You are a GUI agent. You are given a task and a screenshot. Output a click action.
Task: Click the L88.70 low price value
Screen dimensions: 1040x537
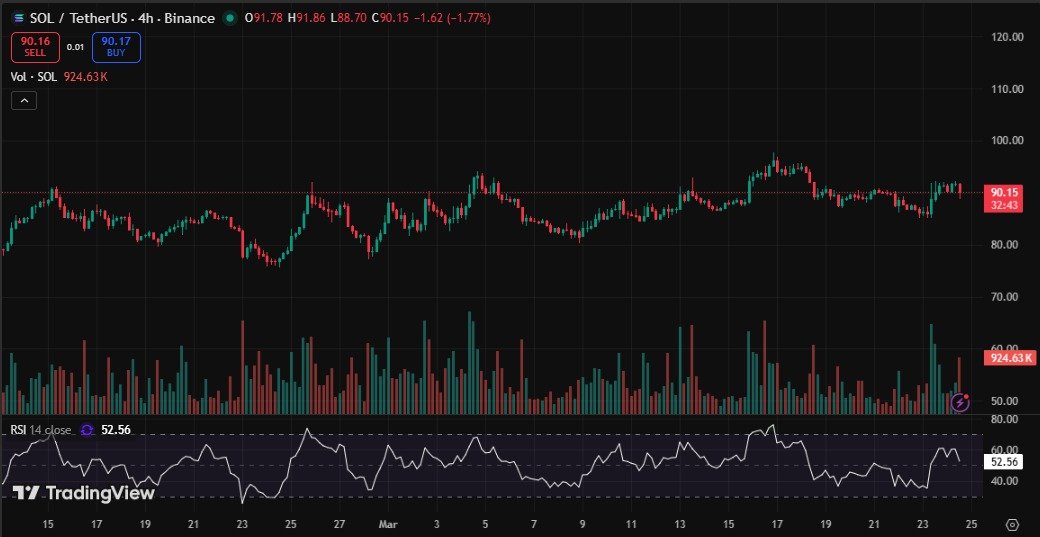(348, 19)
